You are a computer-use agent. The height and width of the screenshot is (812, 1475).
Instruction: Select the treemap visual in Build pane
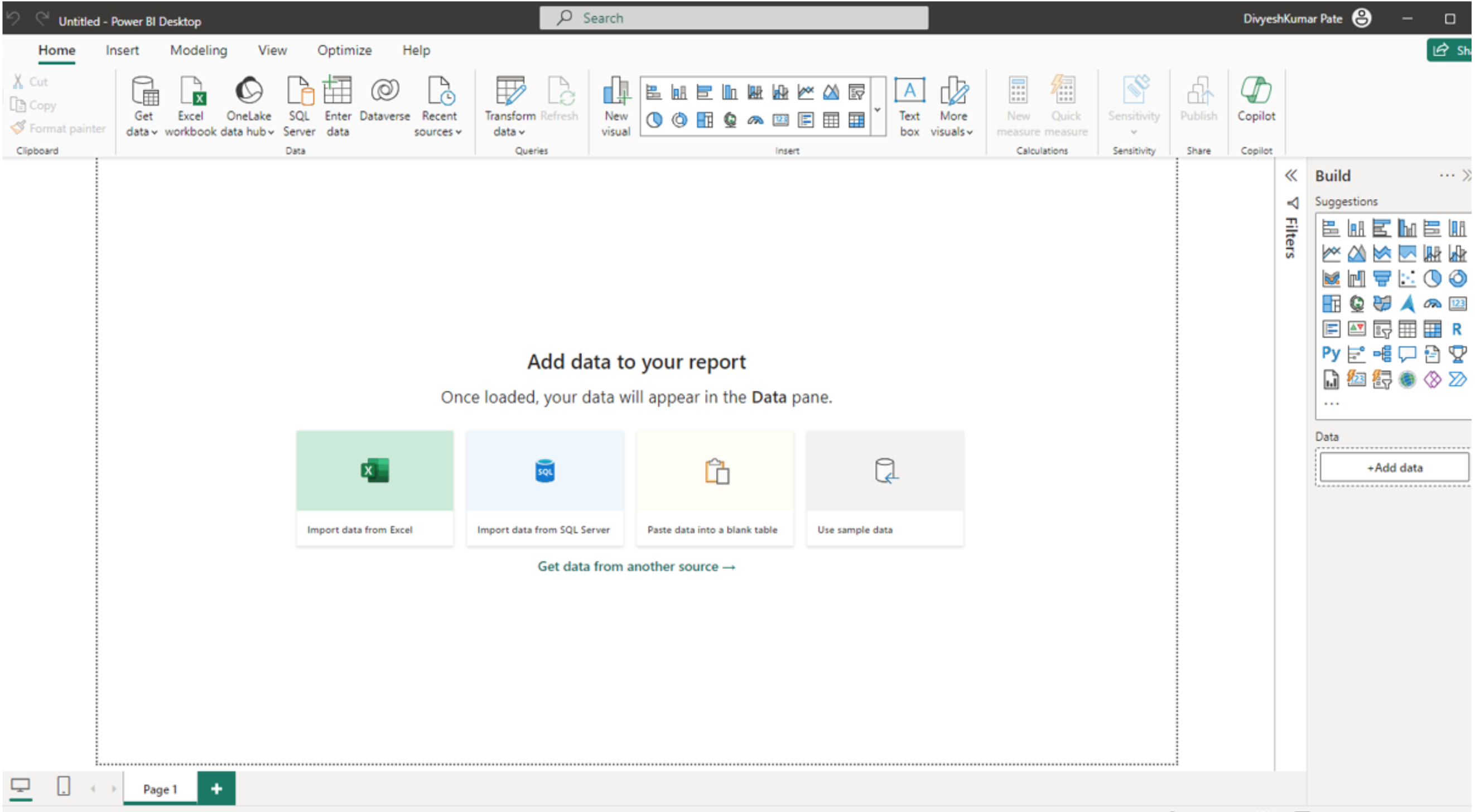(1331, 303)
